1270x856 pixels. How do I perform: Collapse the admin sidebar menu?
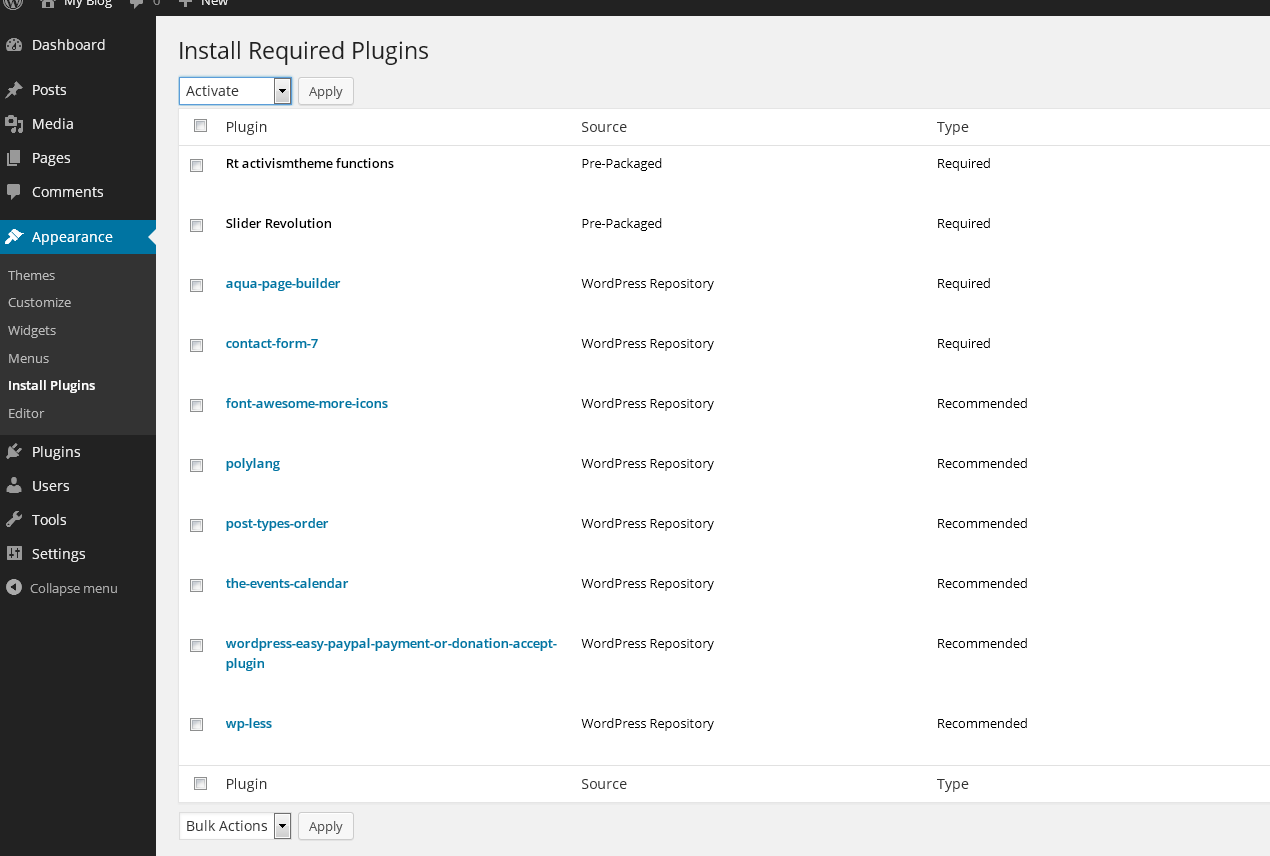click(x=62, y=588)
